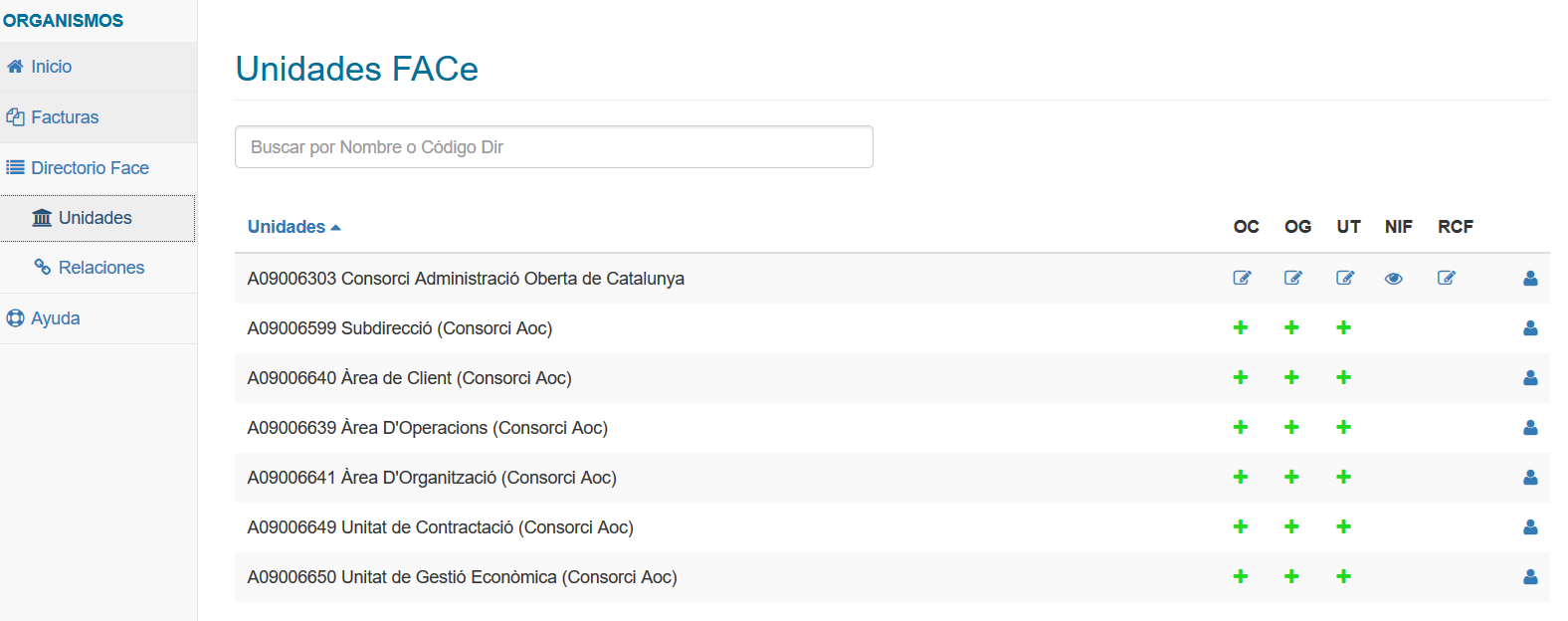Focus the Buscar por Nombre o Código search field
This screenshot has width=1568, height=621.
pos(553,147)
